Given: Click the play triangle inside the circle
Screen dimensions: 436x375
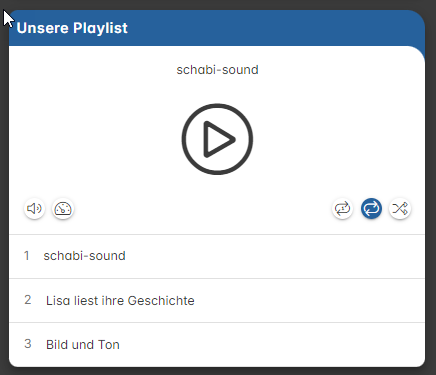Looking at the screenshot, I should pyautogui.click(x=218, y=139).
